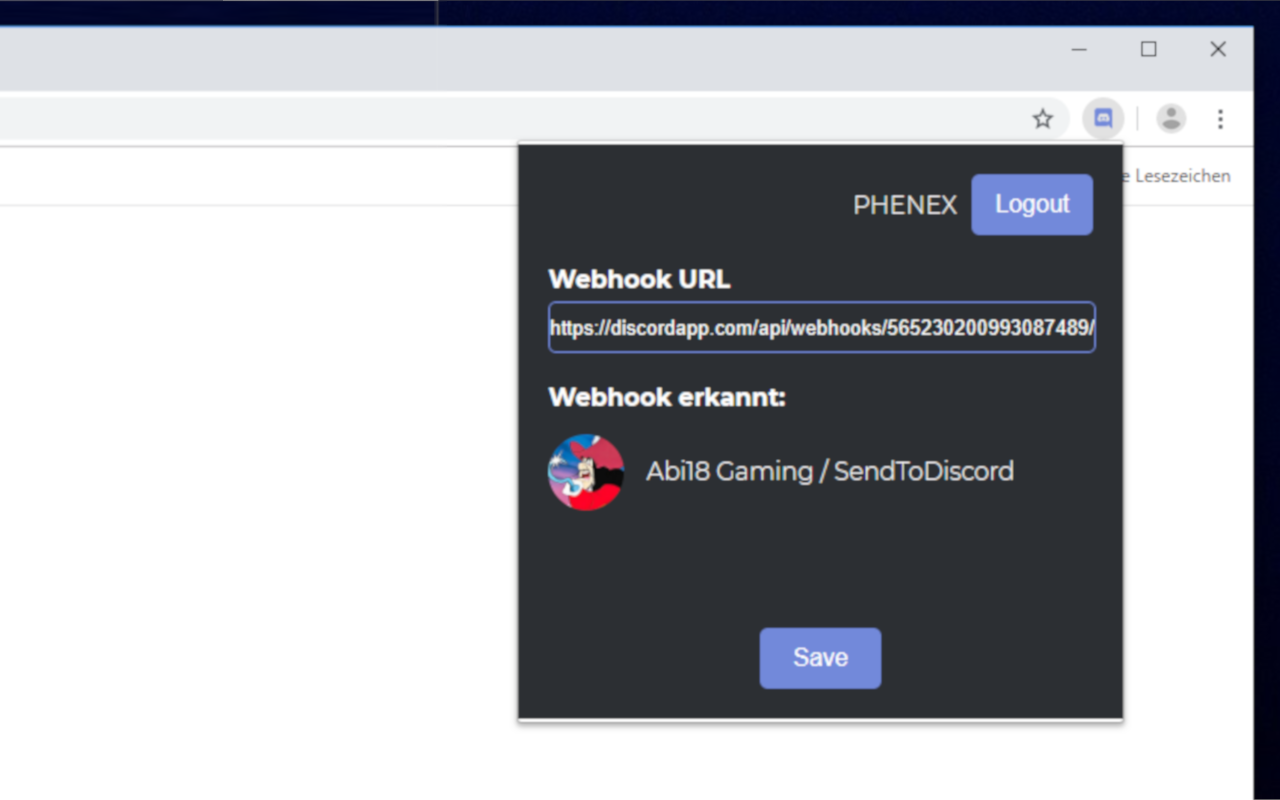Minimize the Chrome window

point(1079,49)
